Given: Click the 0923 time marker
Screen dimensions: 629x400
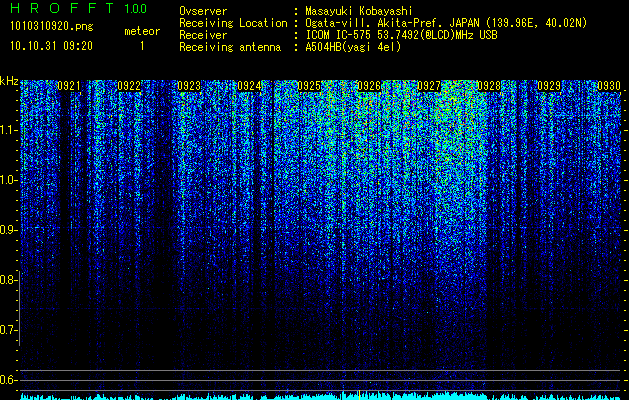Looking at the screenshot, I should click(189, 86).
